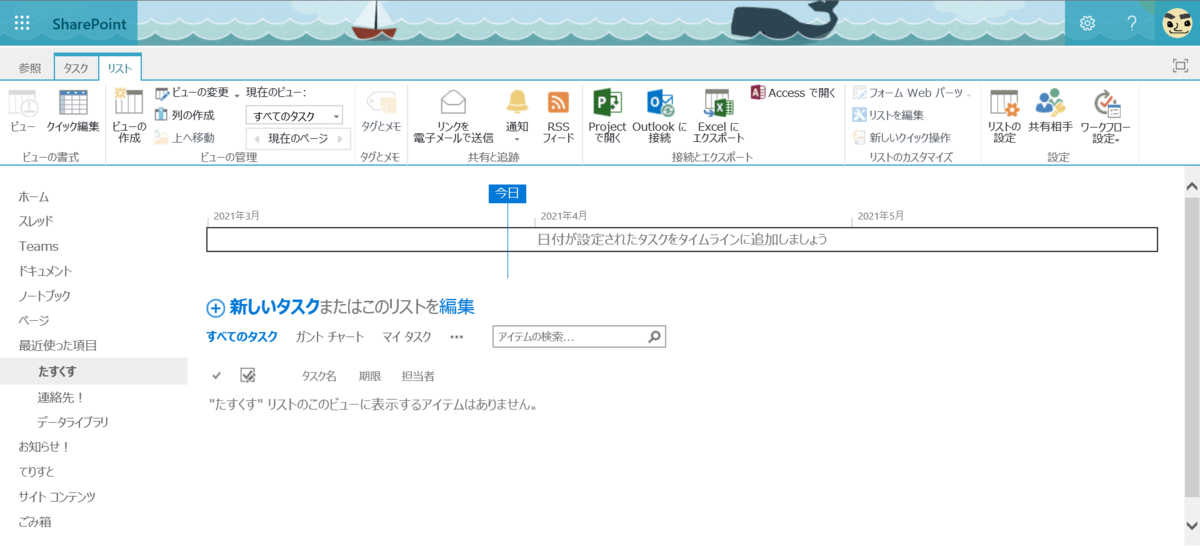Open ドキュメント in left navigation
This screenshot has width=1200, height=546.
coord(45,271)
